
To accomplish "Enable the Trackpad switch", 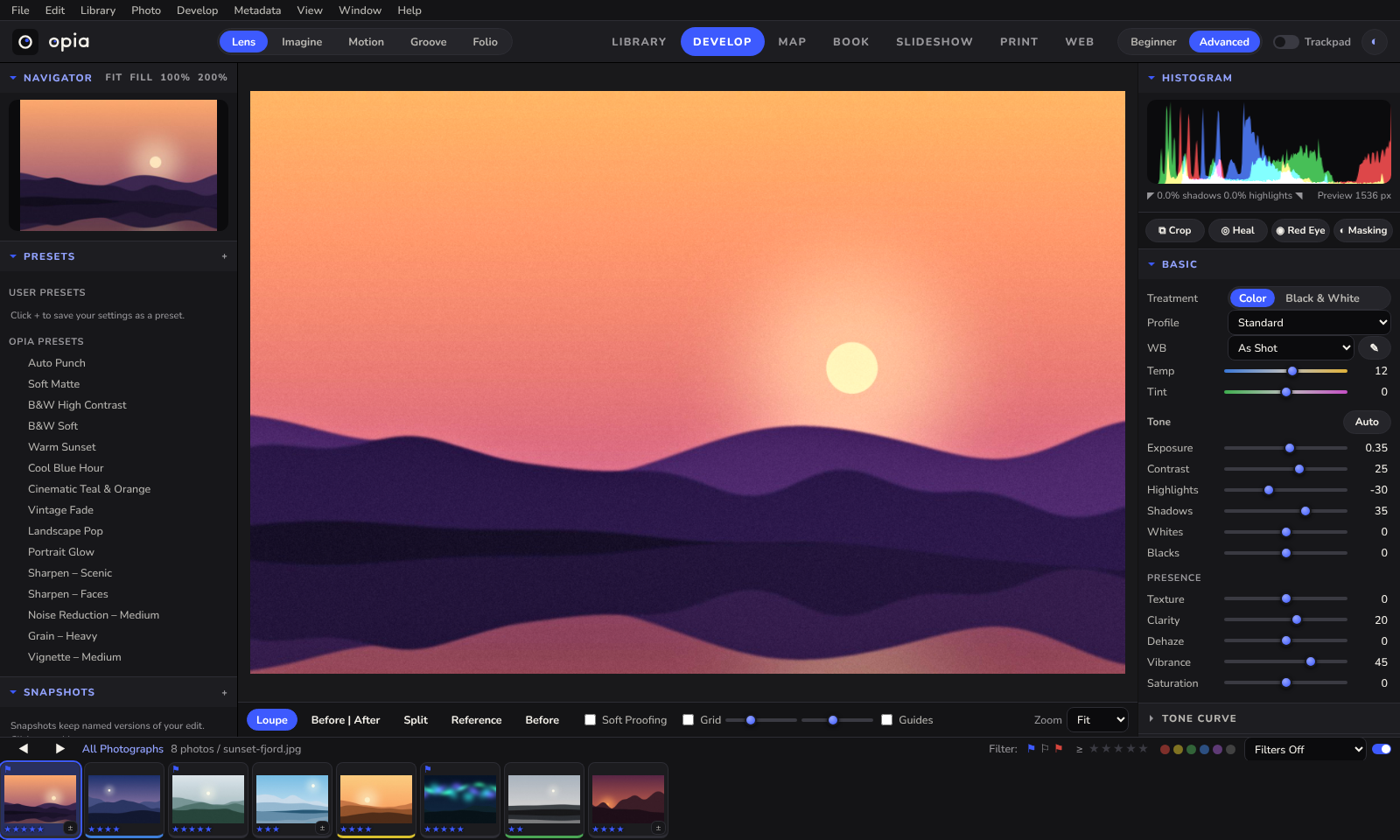I will [1285, 42].
